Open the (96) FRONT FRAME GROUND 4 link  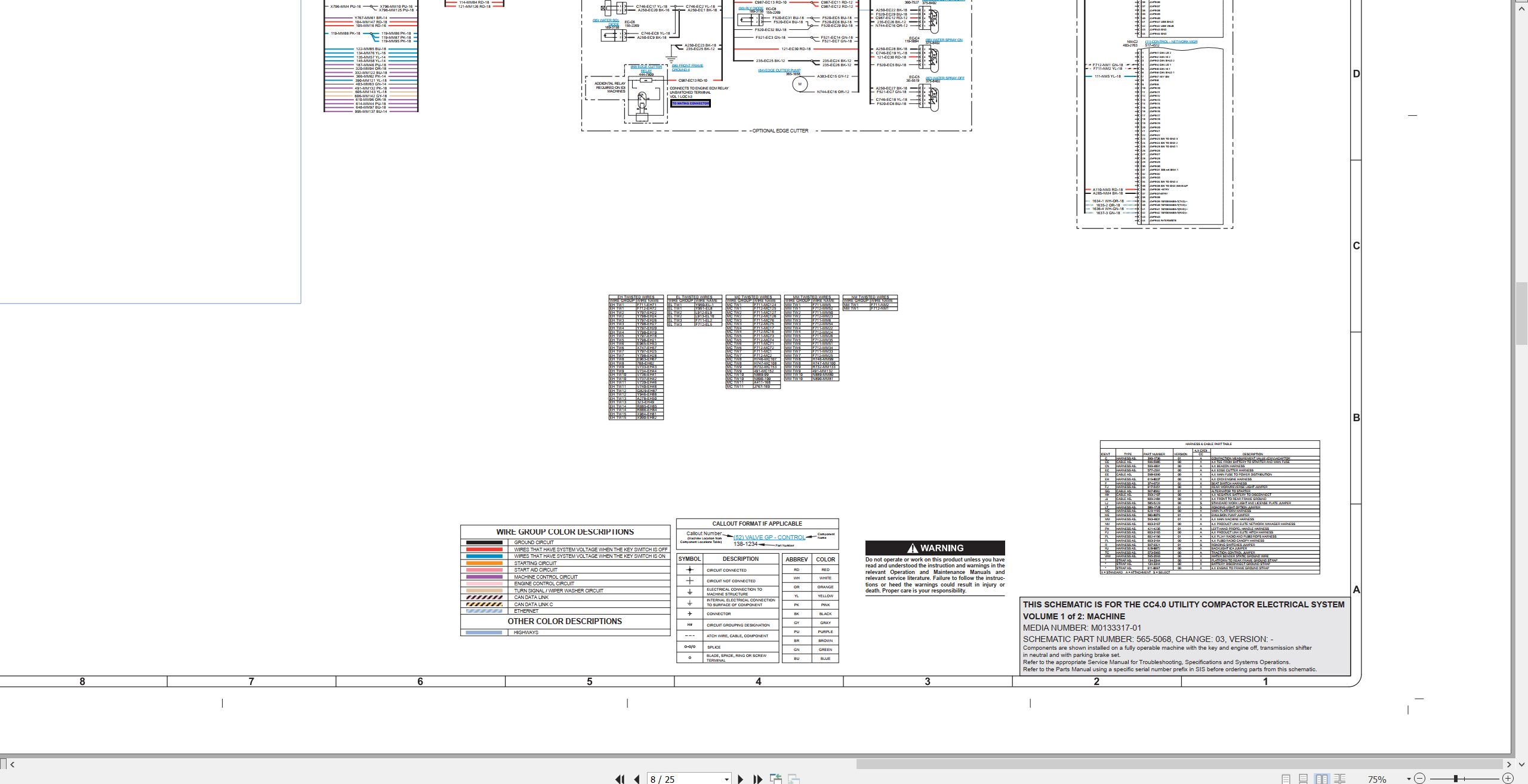(x=687, y=67)
